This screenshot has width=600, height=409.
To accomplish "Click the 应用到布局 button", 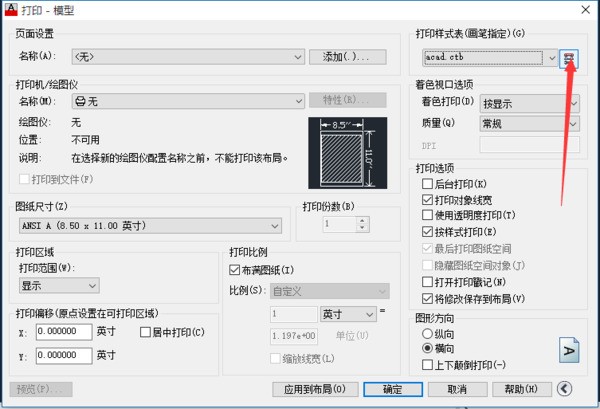I will pyautogui.click(x=315, y=389).
